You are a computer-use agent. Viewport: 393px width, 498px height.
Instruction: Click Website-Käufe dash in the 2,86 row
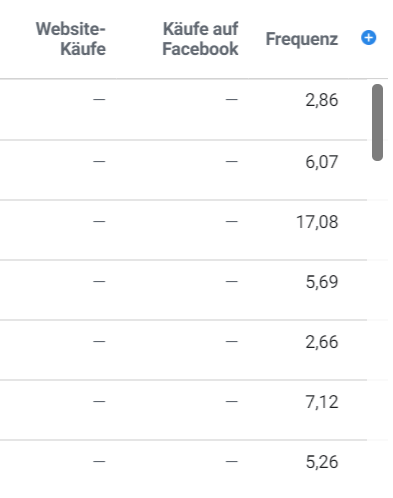[99, 99]
